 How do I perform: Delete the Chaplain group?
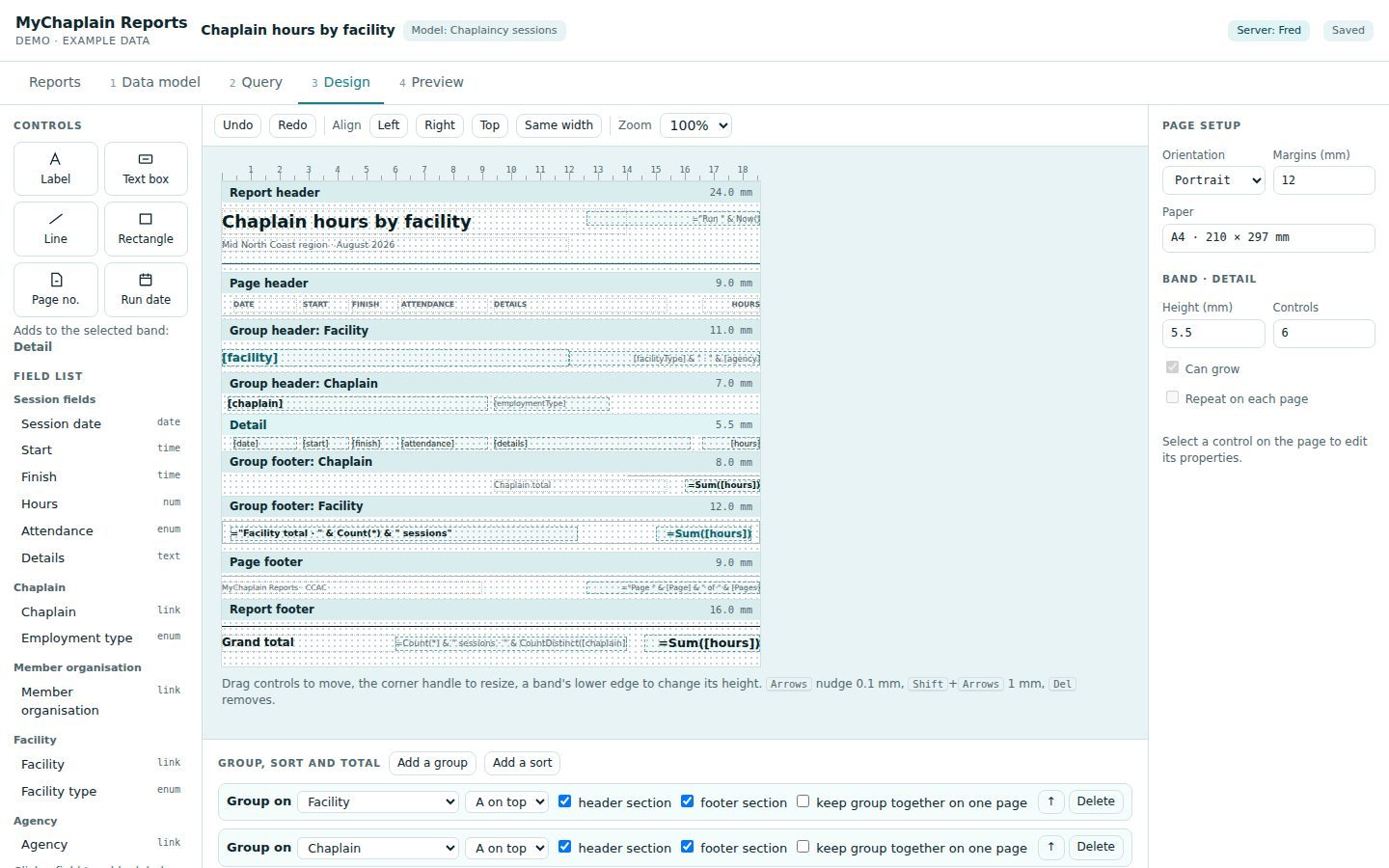[x=1096, y=847]
